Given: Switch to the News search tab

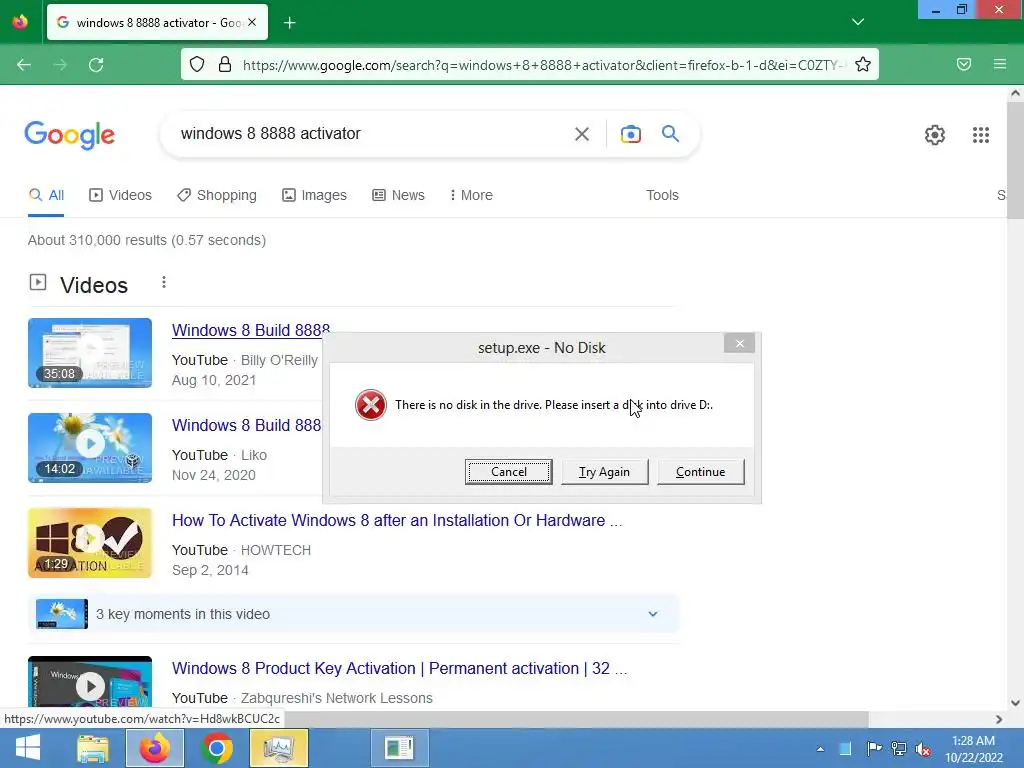Looking at the screenshot, I should coord(398,195).
